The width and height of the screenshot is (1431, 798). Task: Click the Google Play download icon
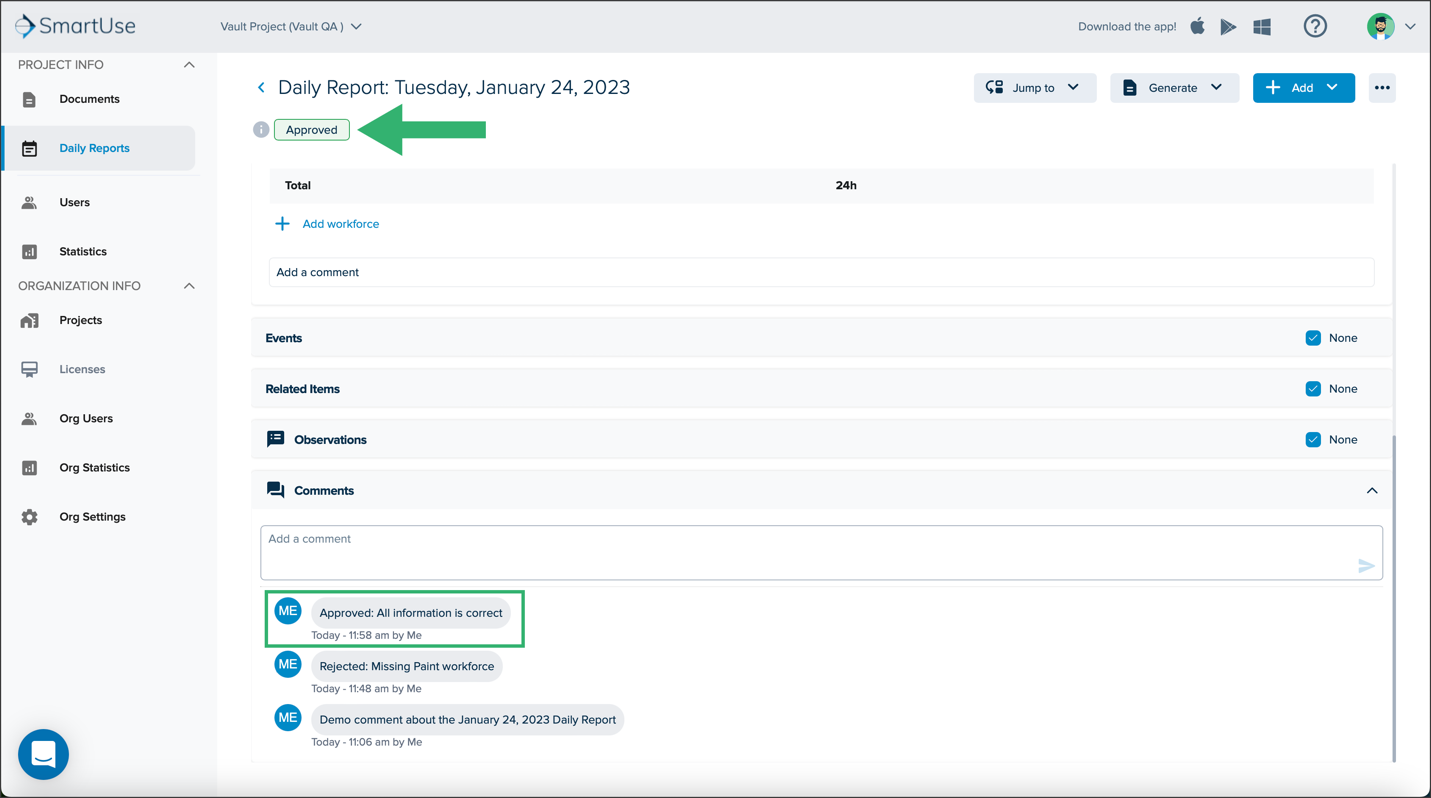tap(1228, 27)
